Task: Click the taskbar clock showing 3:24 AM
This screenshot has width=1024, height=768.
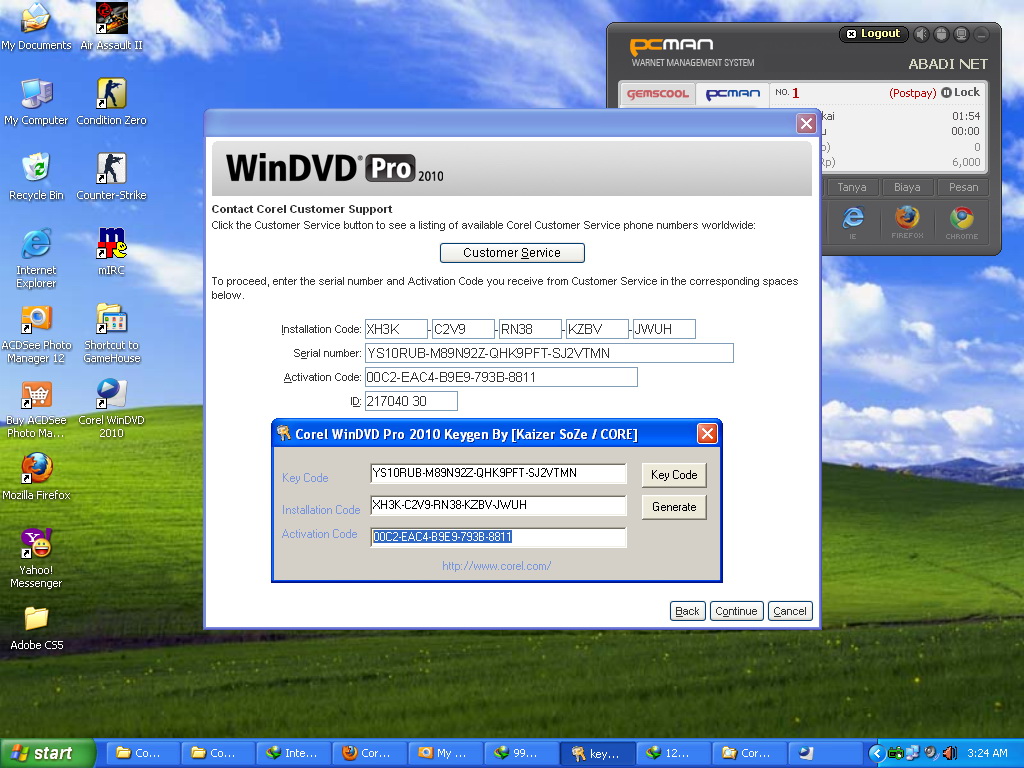Action: coord(987,753)
